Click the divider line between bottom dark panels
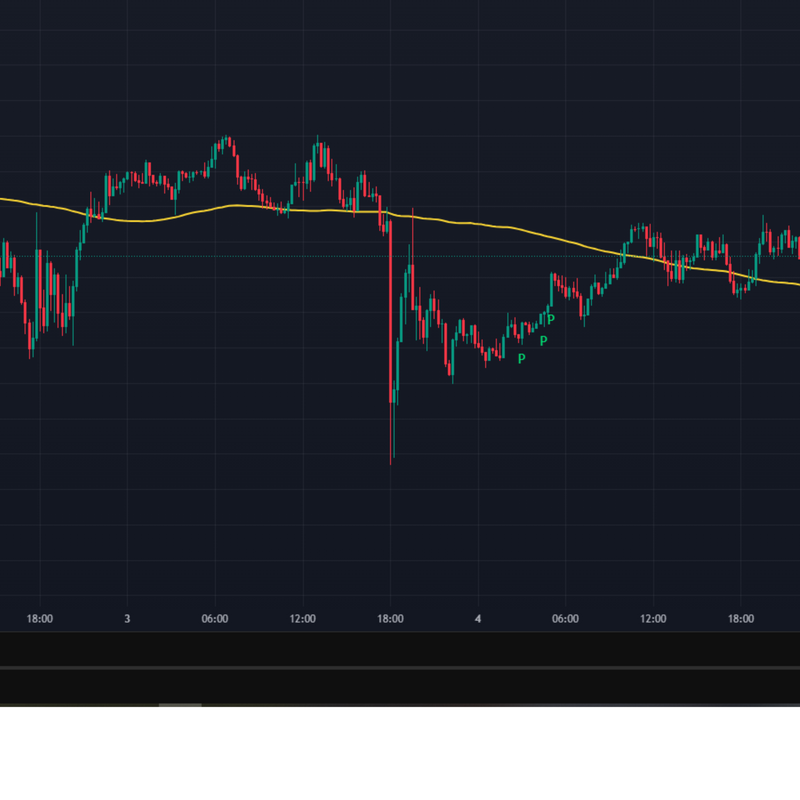Screen dimensions: 800x800 400,667
